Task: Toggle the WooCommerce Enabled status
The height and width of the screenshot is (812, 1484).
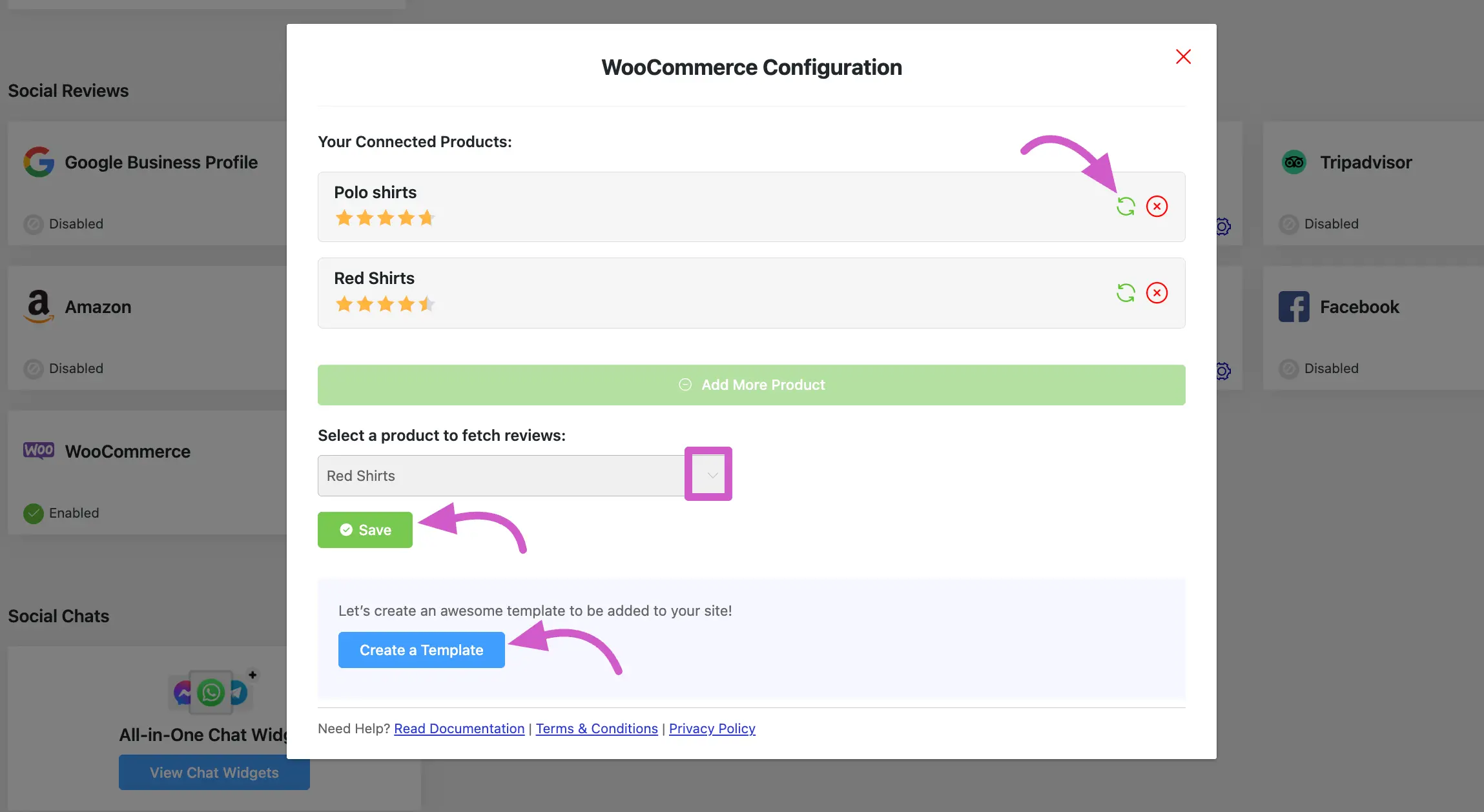Action: pyautogui.click(x=34, y=513)
